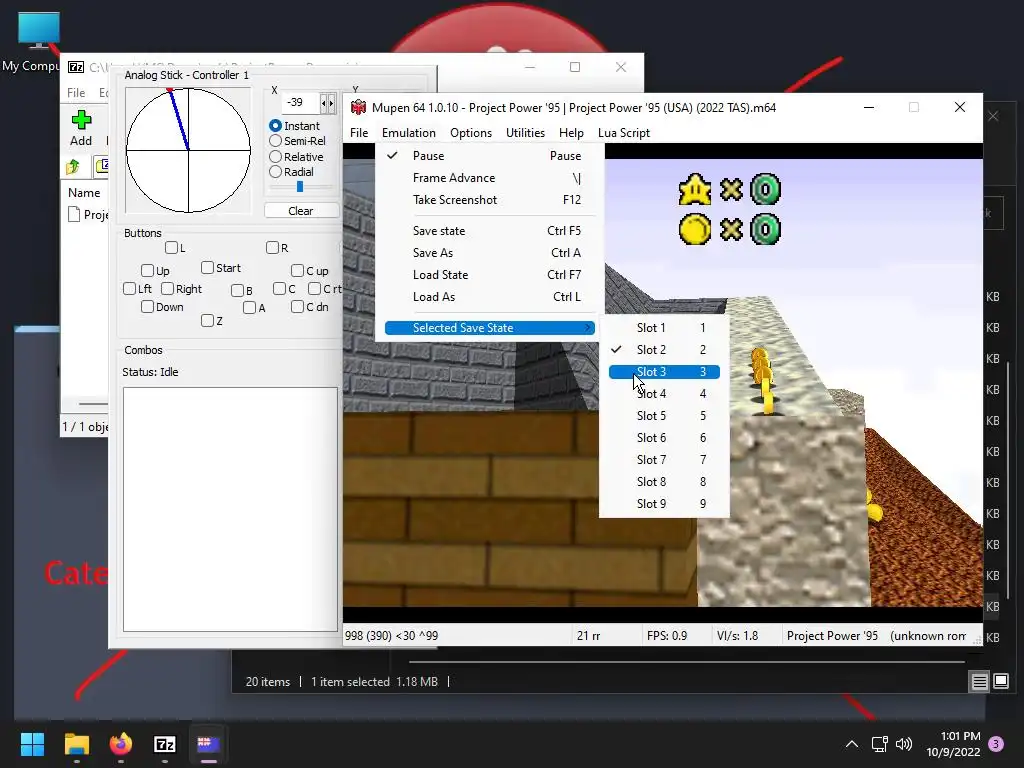Adjust the analog sensitivity slider handle

(300, 187)
